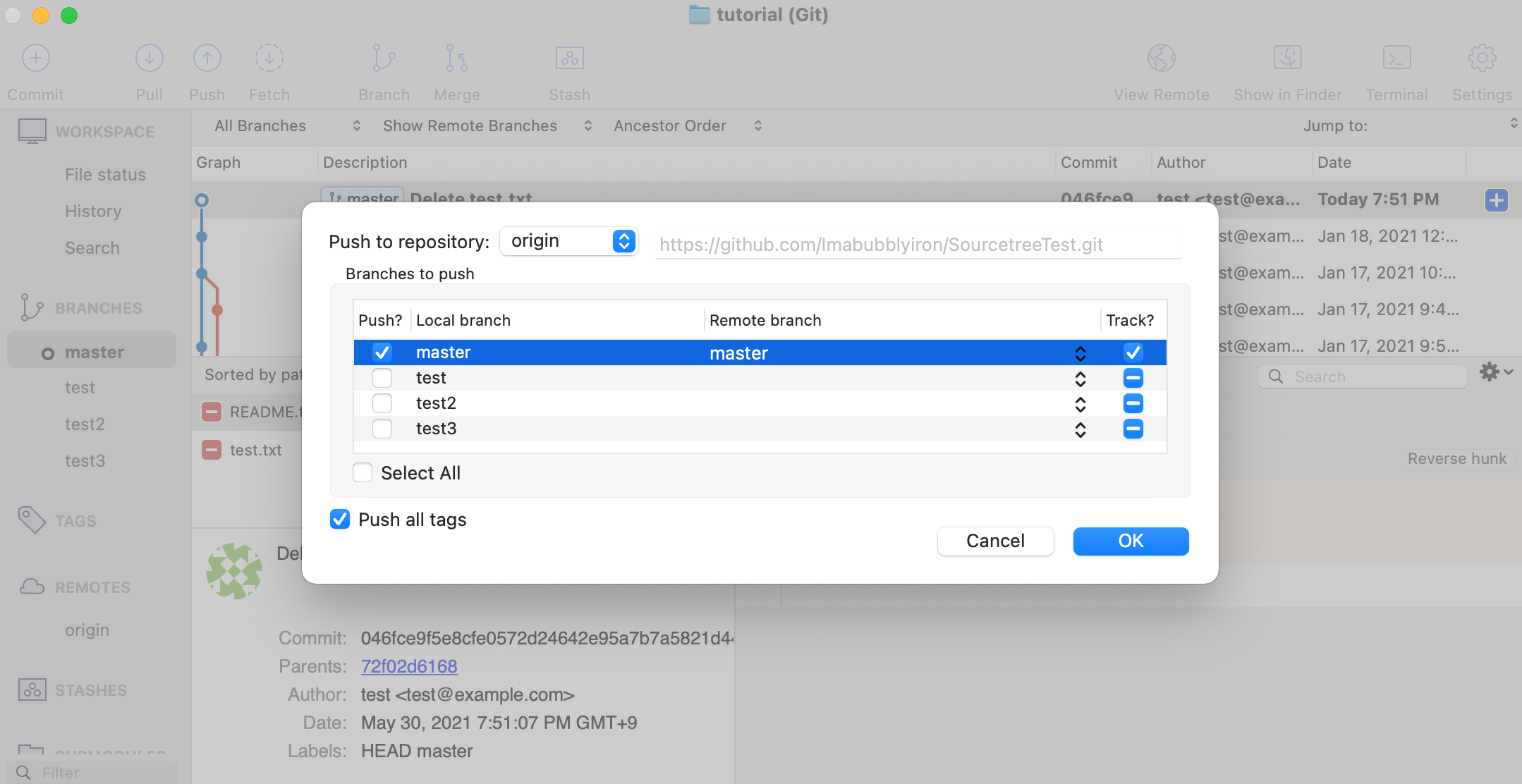Click the Pull toolbar icon
Image resolution: width=1522 pixels, height=784 pixels.
149,59
